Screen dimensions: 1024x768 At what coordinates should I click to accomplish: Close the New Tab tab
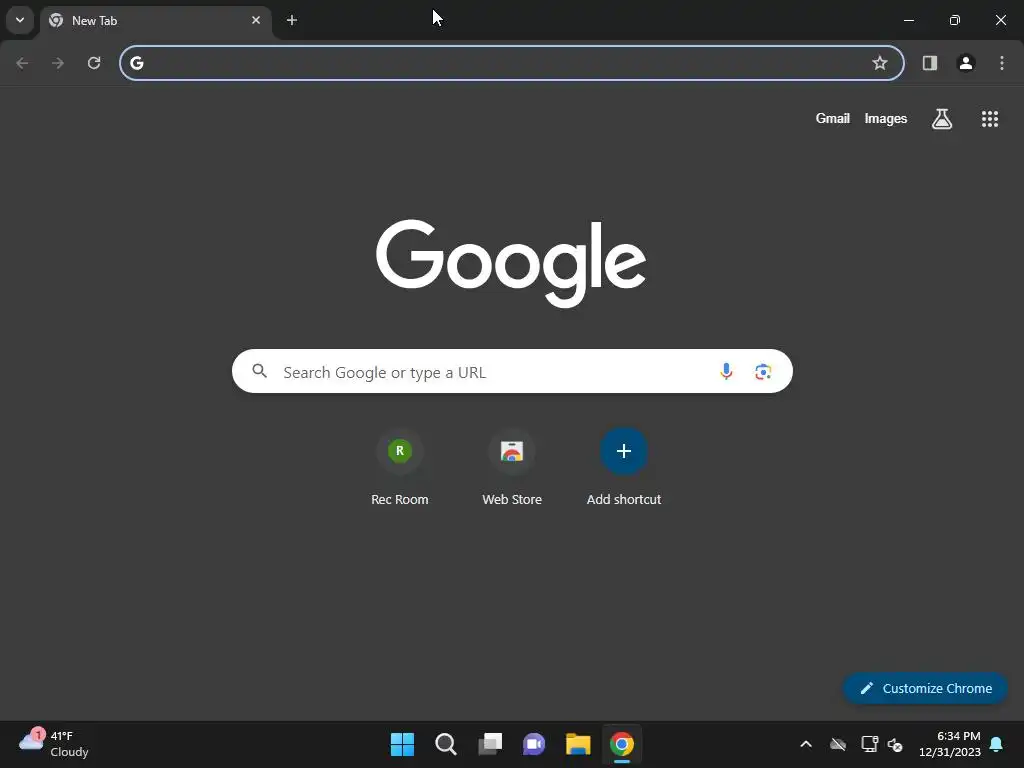256,20
